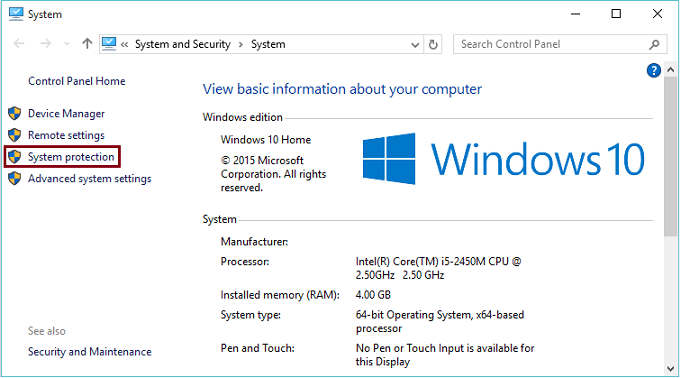681x378 pixels.
Task: Open the address bar history dropdown
Action: click(415, 44)
